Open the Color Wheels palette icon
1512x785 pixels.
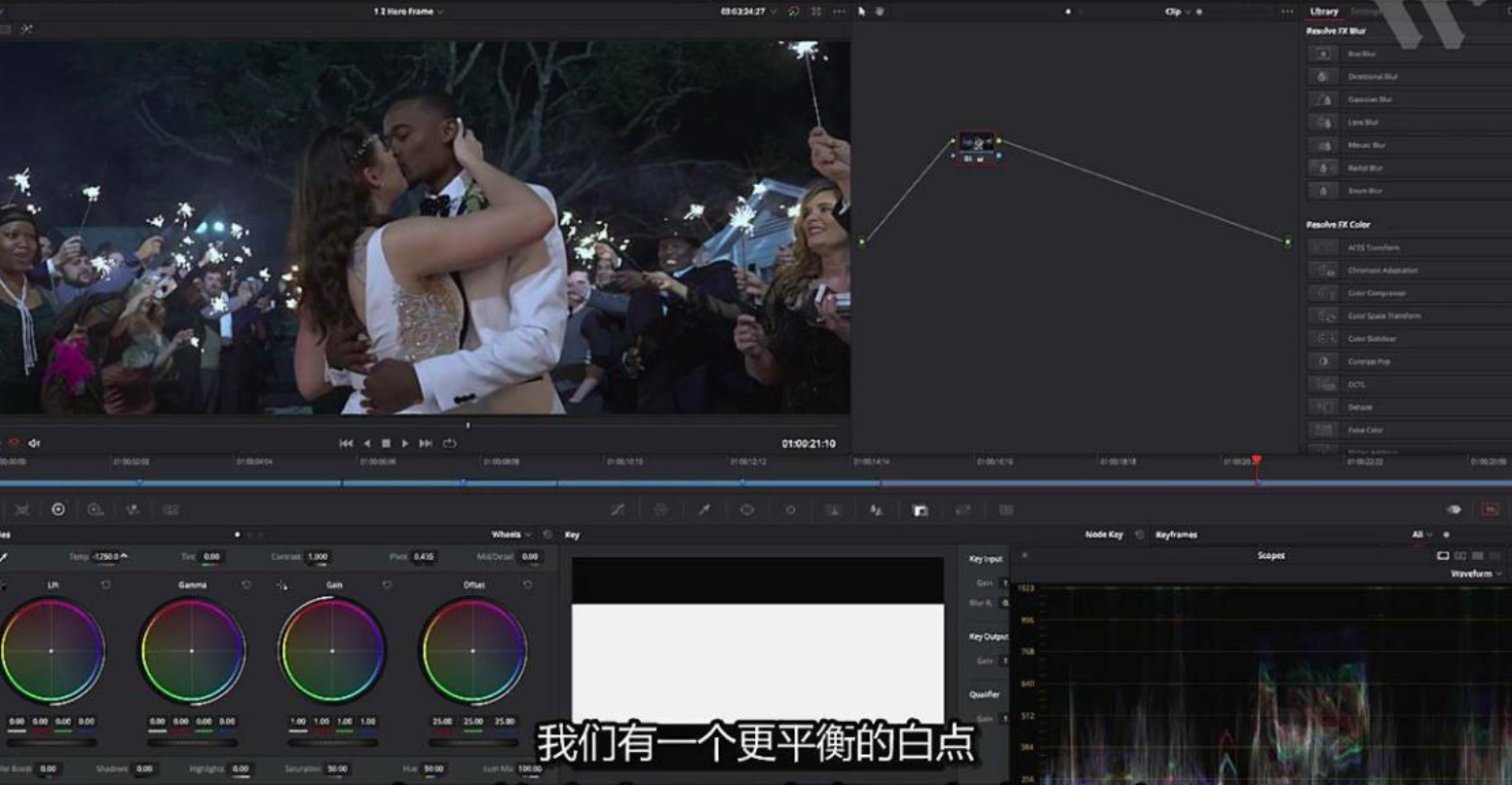[57, 509]
